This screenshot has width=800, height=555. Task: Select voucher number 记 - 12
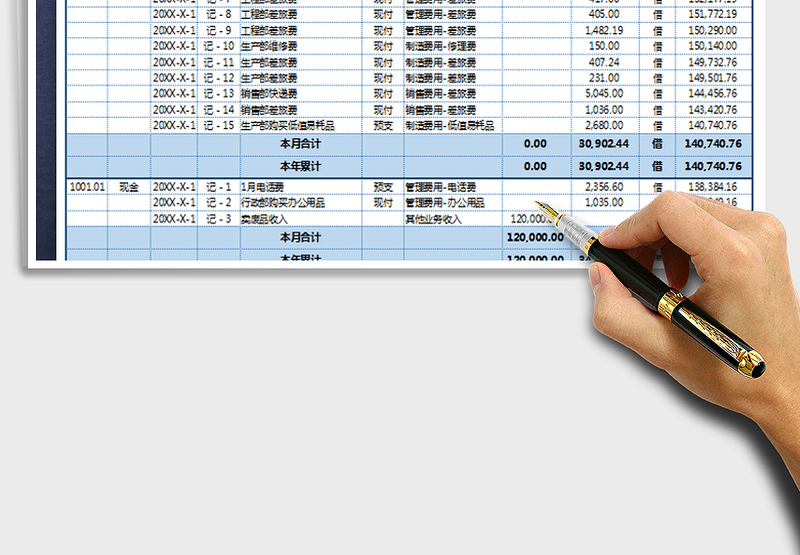[218, 78]
